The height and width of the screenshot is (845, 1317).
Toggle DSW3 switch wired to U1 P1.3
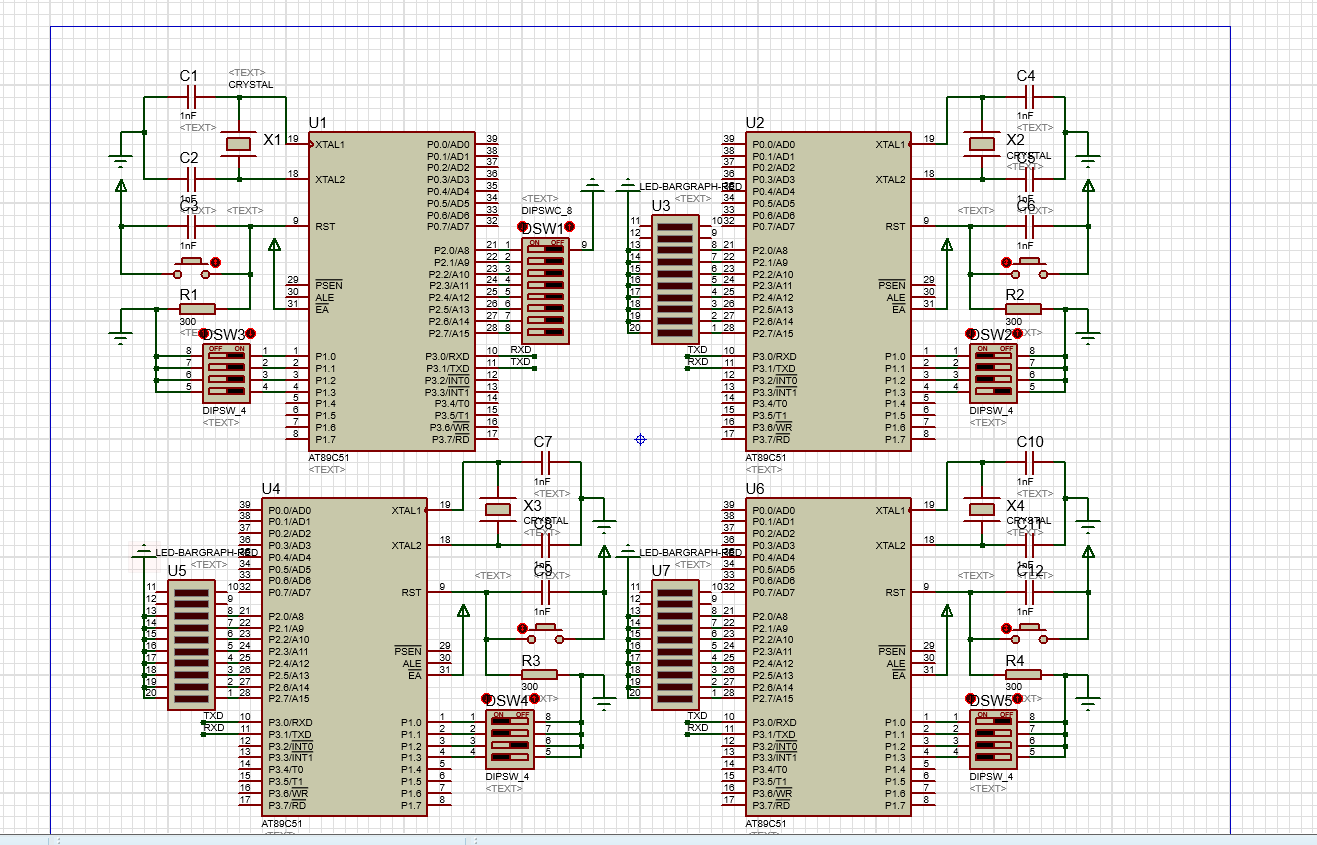tap(227, 391)
